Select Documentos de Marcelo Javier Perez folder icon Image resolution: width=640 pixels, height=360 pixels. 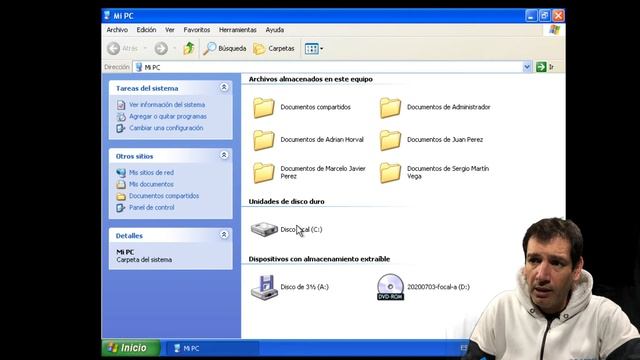point(264,172)
